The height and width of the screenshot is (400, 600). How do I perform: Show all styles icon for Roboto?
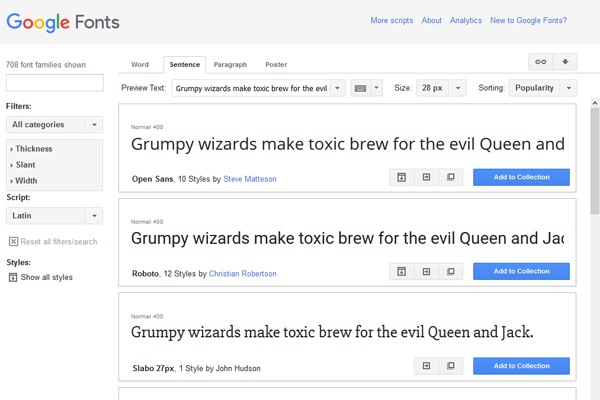(x=401, y=271)
